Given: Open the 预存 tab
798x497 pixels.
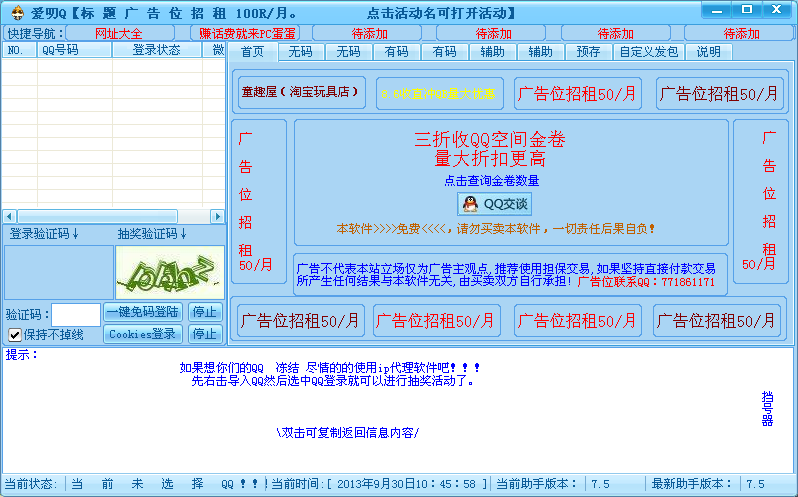Looking at the screenshot, I should (x=588, y=52).
